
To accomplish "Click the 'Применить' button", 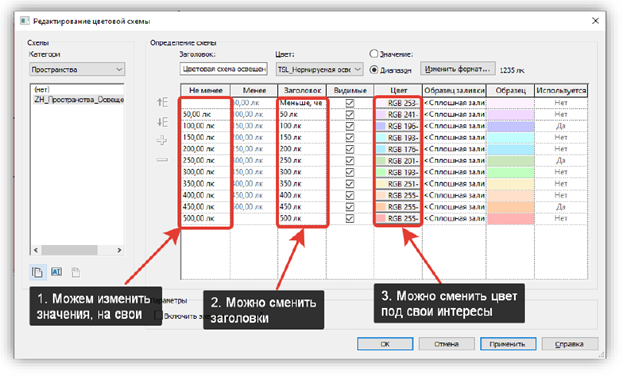I will (x=508, y=344).
